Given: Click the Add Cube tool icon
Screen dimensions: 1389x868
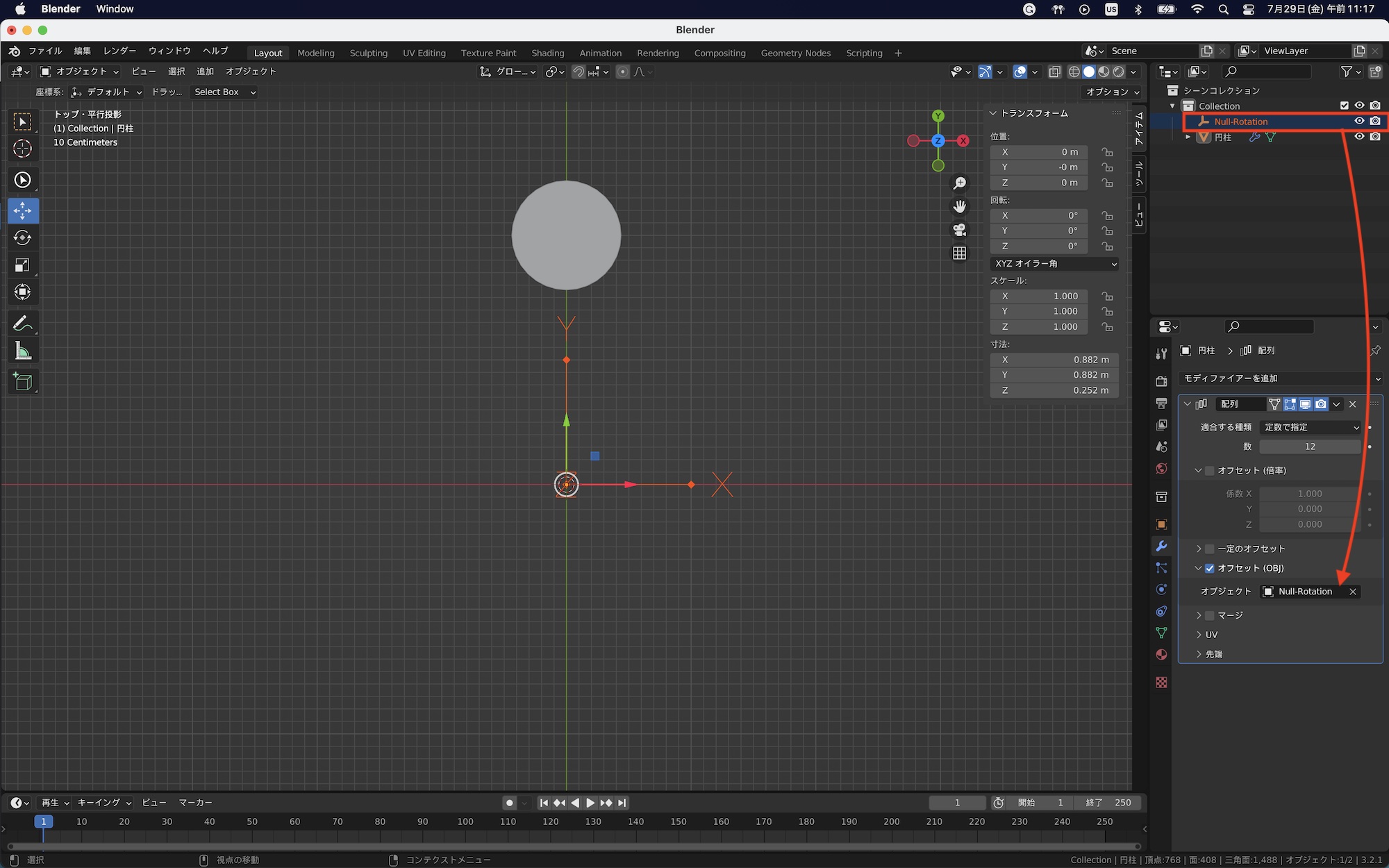Looking at the screenshot, I should [22, 381].
